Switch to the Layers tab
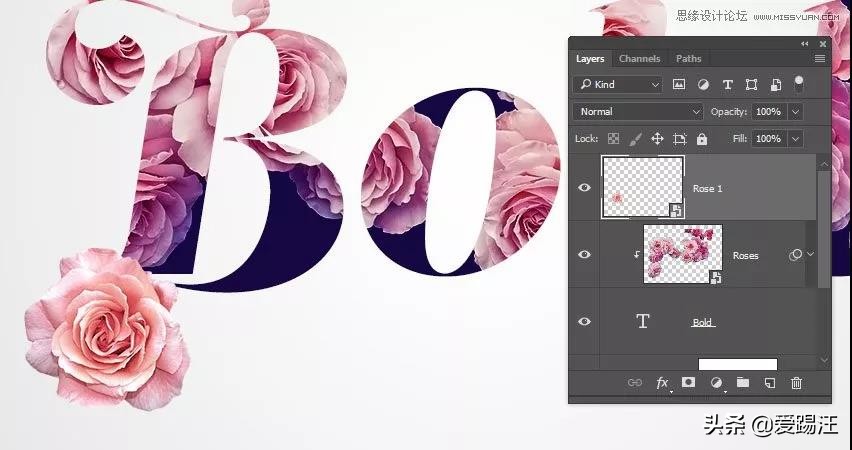 pyautogui.click(x=590, y=59)
